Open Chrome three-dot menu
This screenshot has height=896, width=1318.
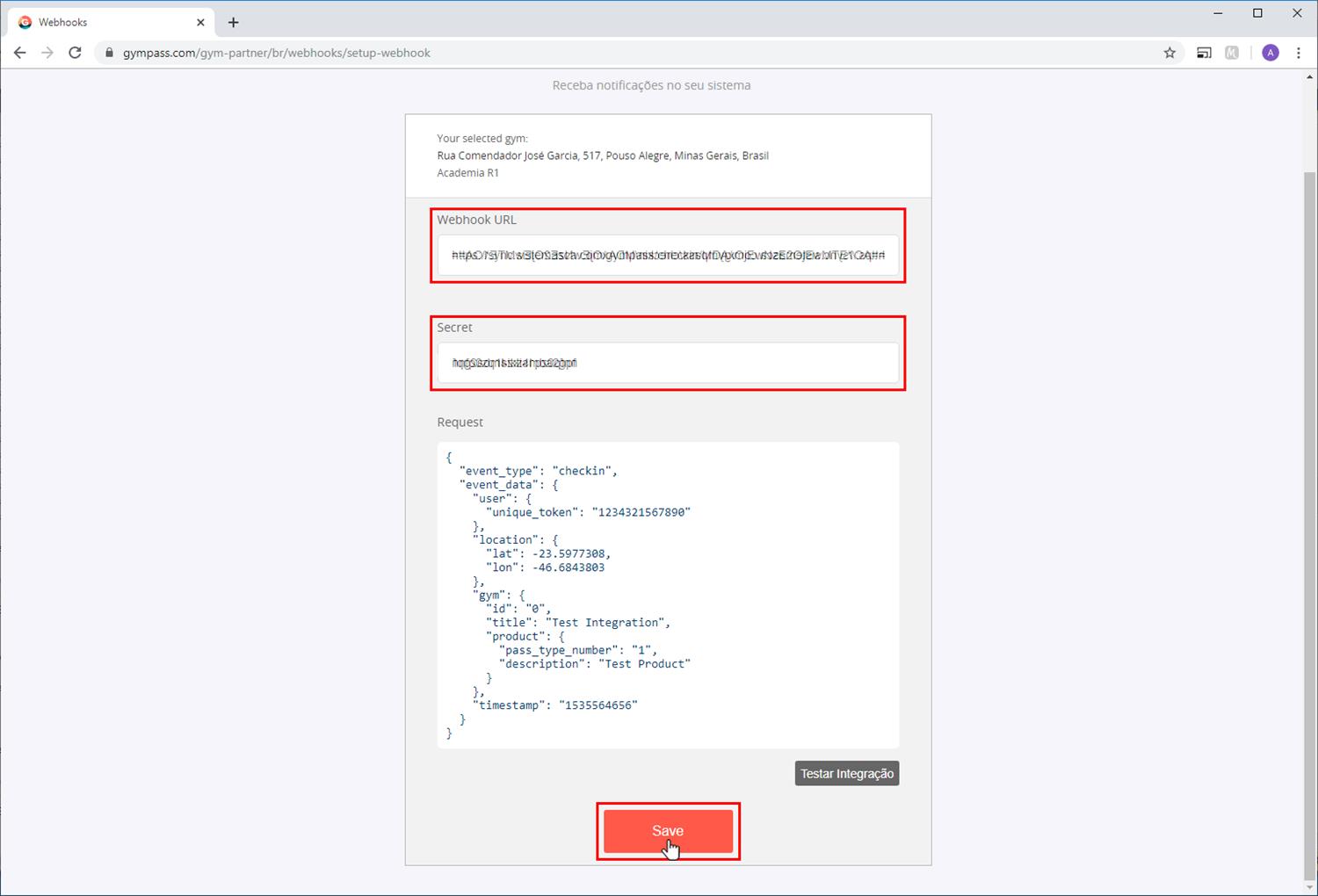click(x=1299, y=53)
